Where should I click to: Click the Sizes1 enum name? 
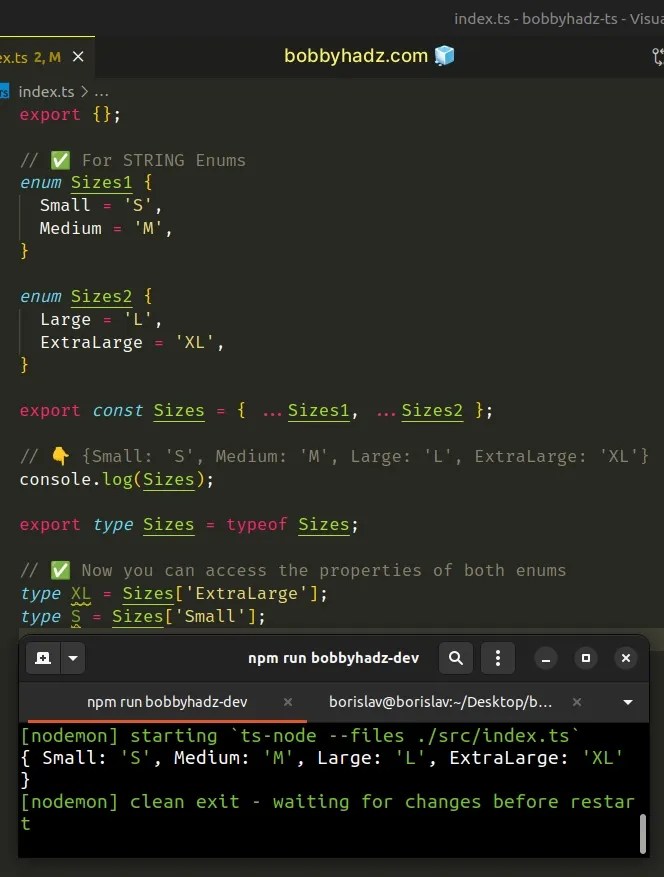pyautogui.click(x=101, y=182)
